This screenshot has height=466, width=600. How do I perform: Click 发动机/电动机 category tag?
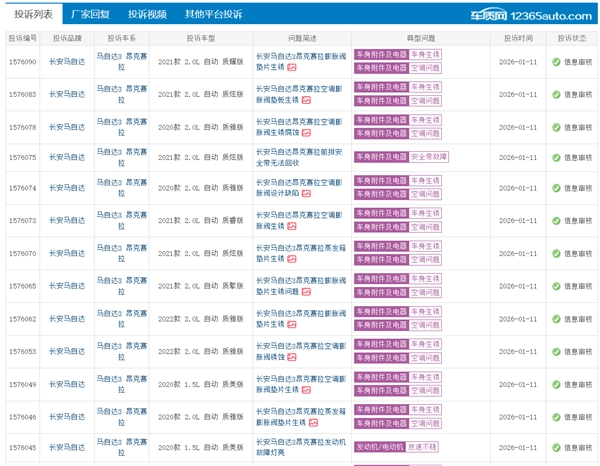tap(380, 447)
